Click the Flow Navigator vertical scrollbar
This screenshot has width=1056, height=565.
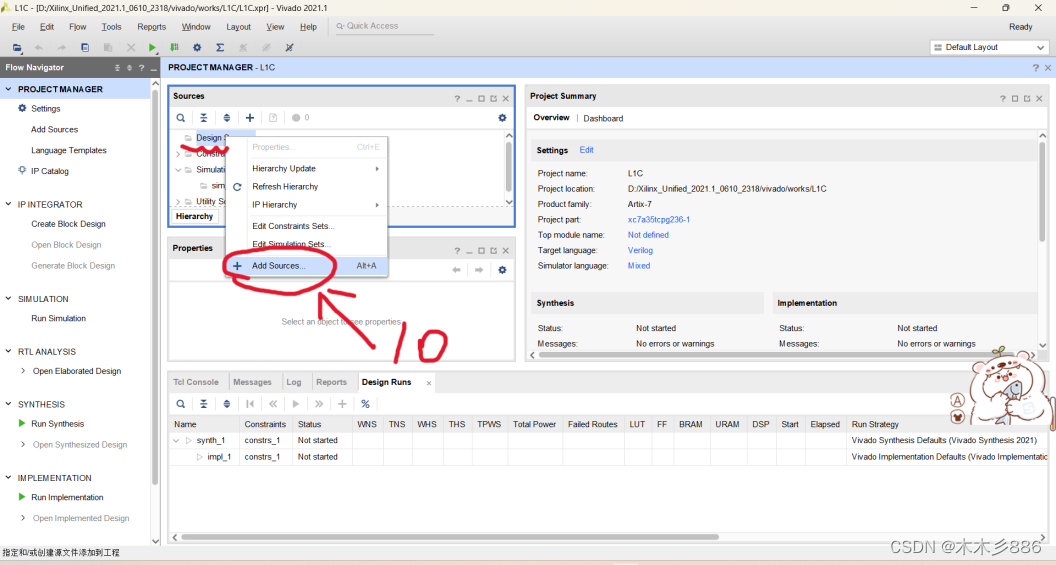click(156, 286)
